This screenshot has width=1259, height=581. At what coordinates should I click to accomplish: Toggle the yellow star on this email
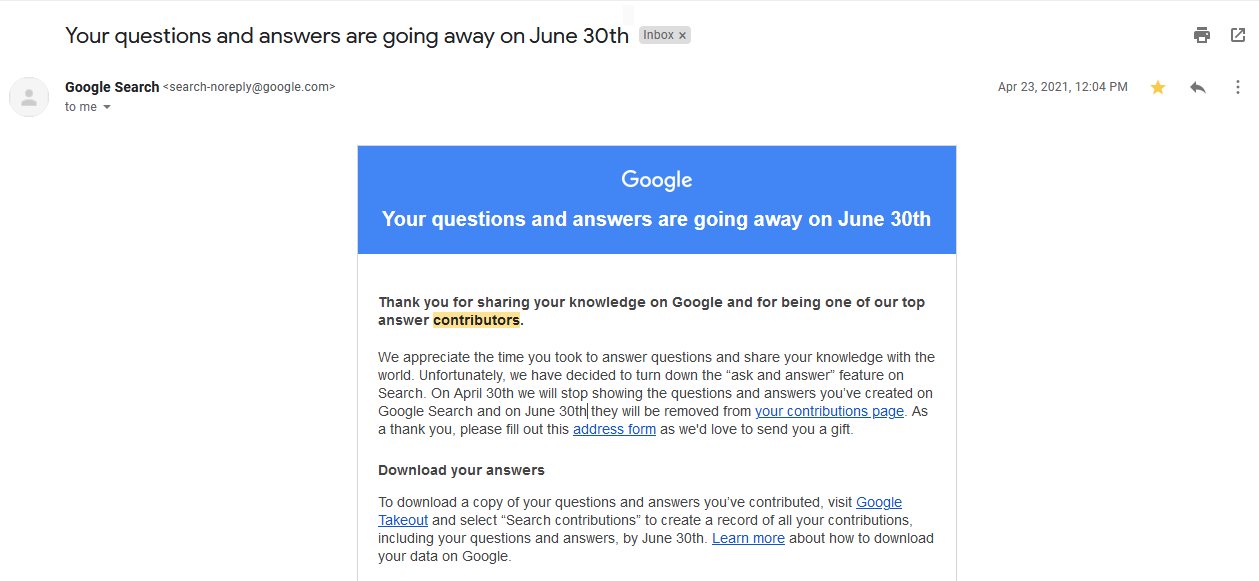tap(1158, 88)
